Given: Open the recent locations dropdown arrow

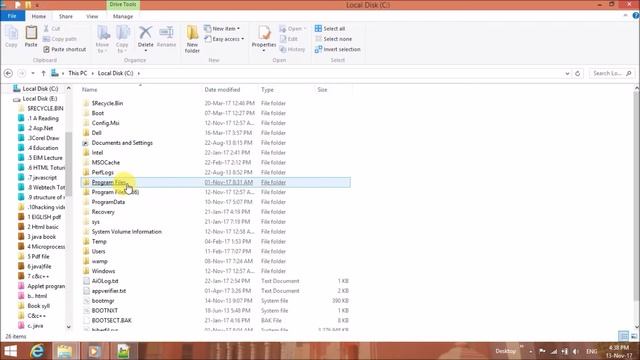Looking at the screenshot, I should (x=33, y=73).
